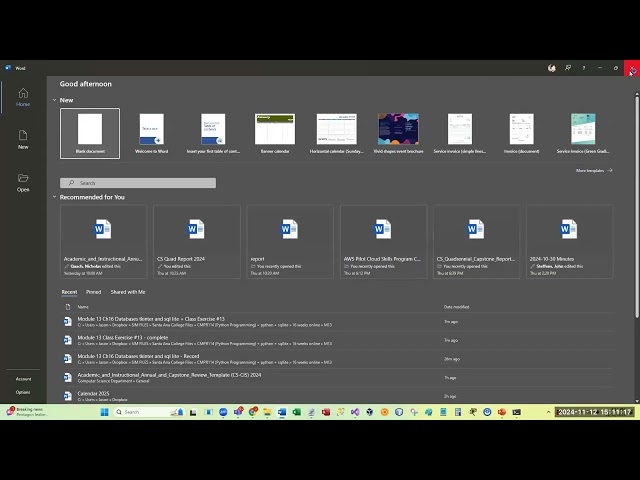640x480 pixels.
Task: Switch to the Recent tab
Action: click(69, 292)
